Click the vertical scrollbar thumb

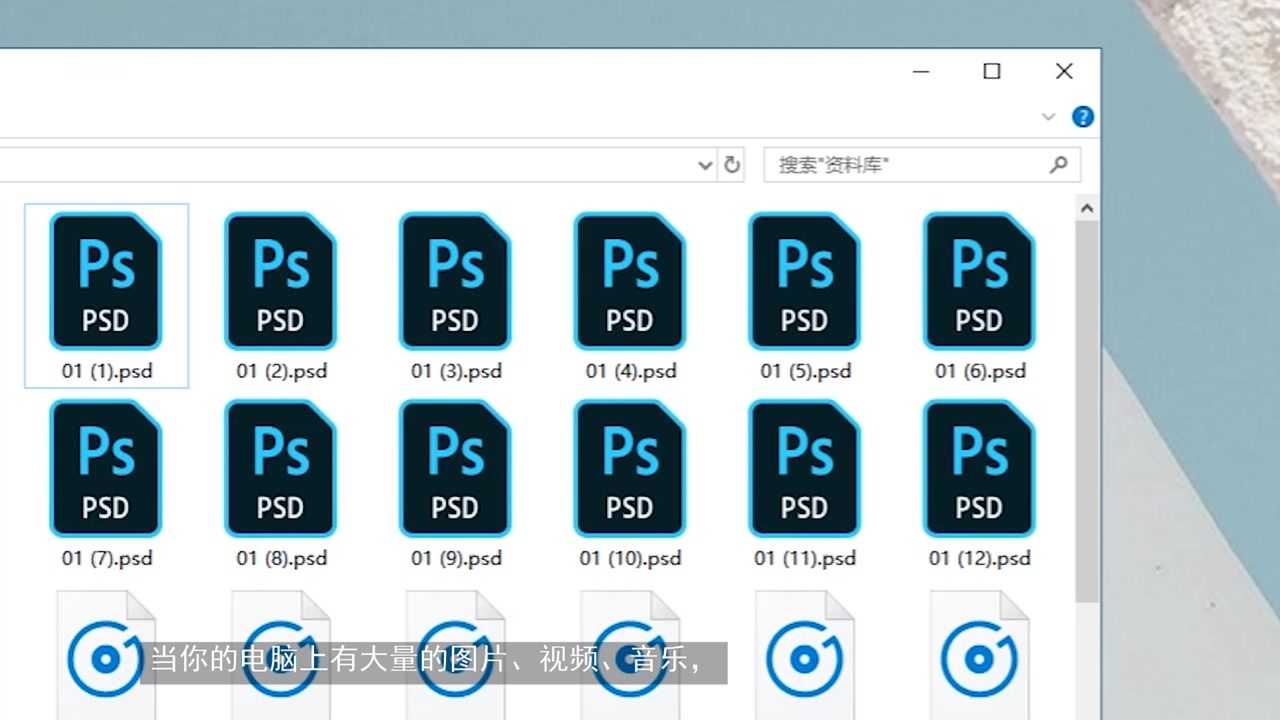[1087, 412]
